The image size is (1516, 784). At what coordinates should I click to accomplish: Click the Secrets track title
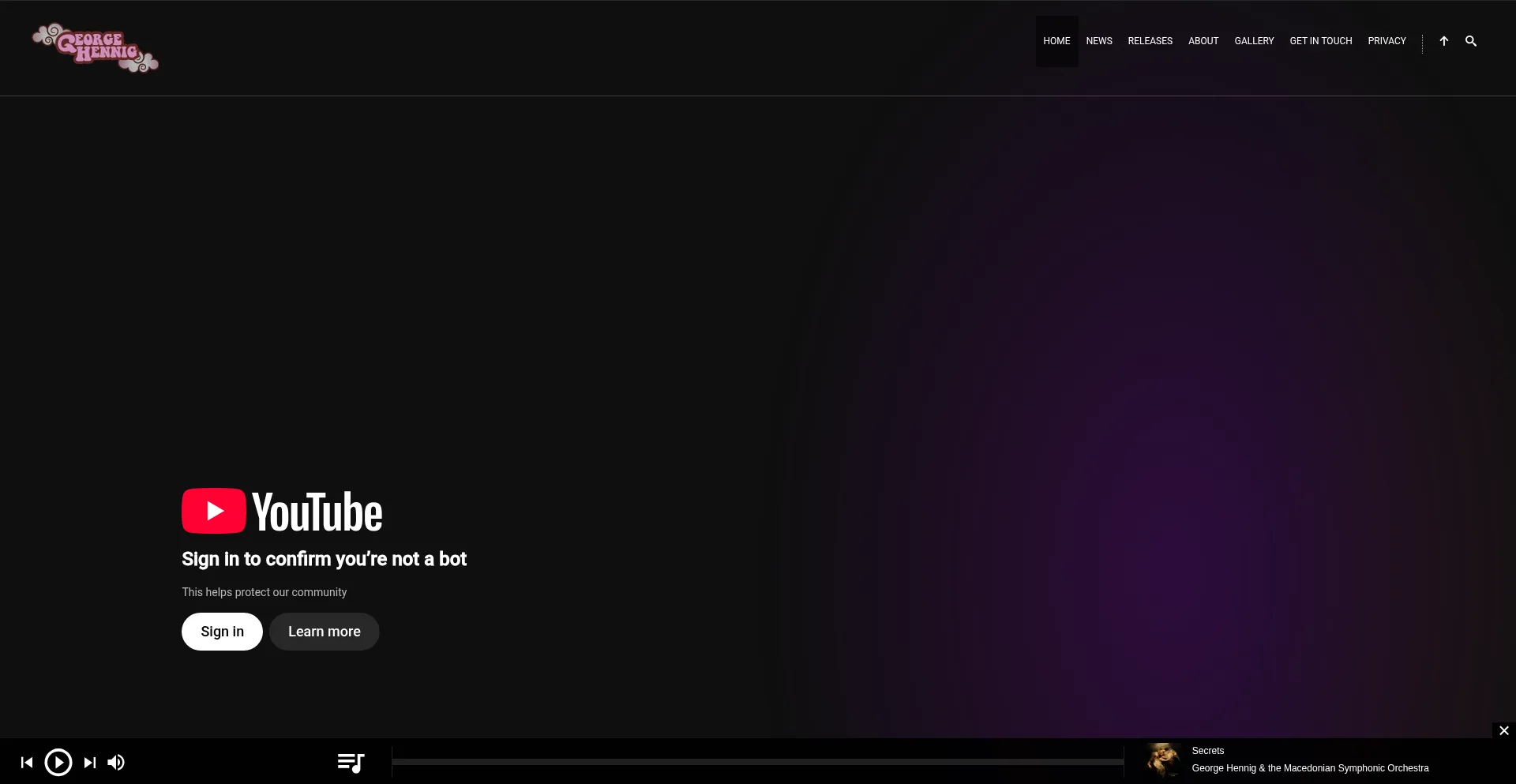tap(1207, 751)
